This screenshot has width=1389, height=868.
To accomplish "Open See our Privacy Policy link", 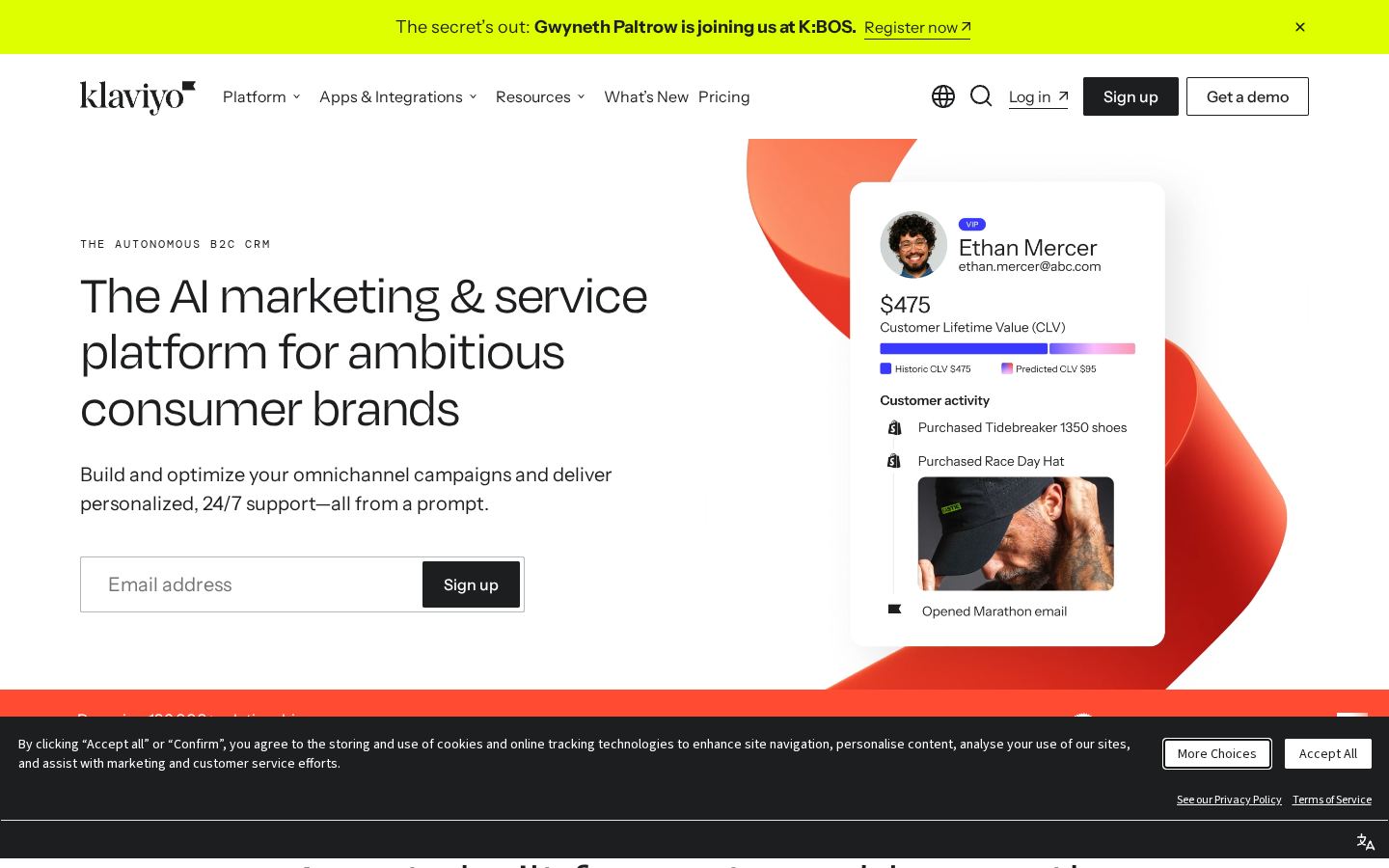I will (1229, 800).
